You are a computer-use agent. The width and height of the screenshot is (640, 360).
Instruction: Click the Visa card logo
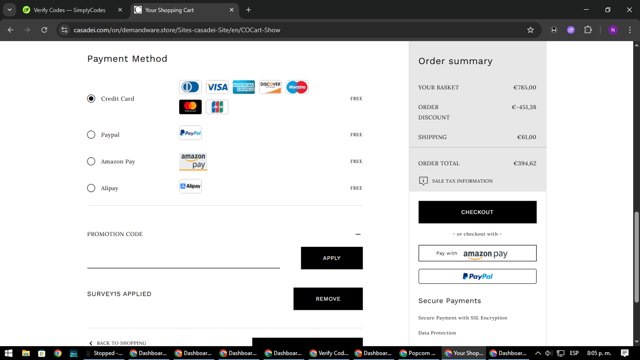(217, 87)
